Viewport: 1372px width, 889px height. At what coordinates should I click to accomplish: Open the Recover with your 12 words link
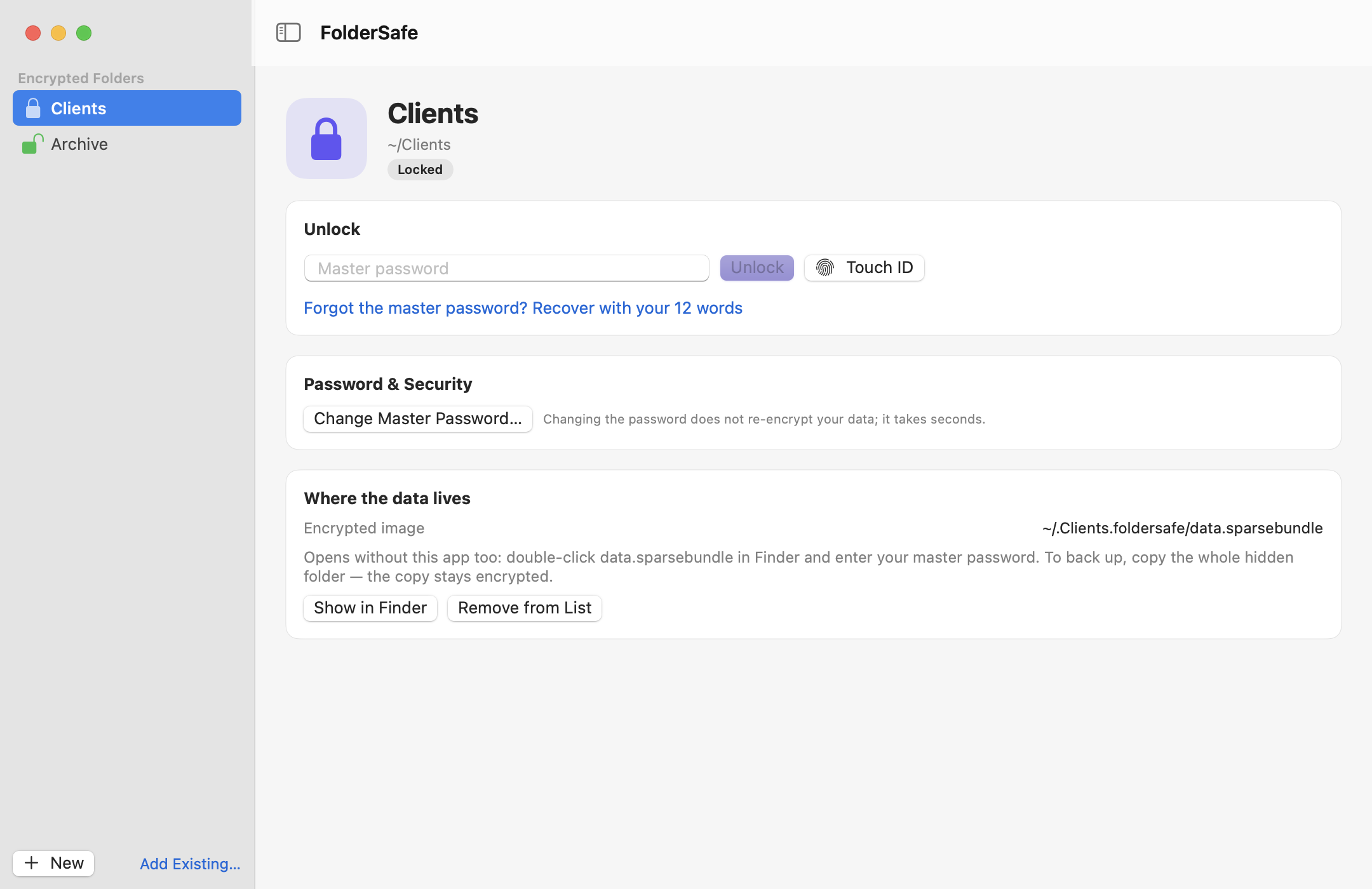tap(523, 308)
